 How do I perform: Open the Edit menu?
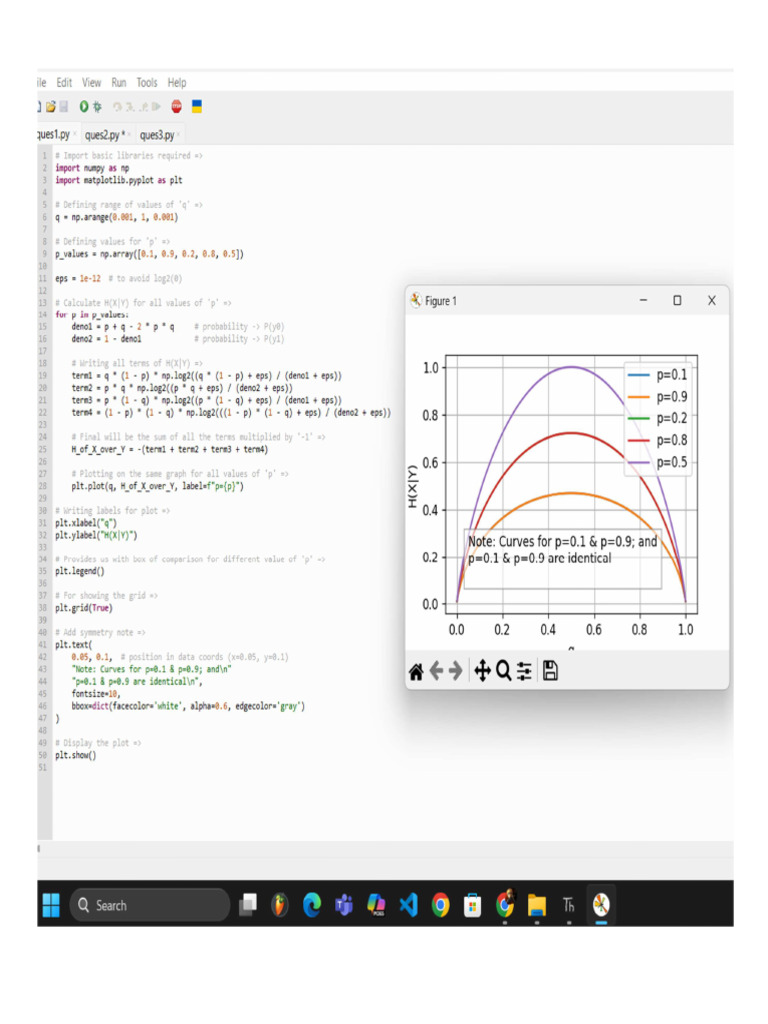coord(64,82)
